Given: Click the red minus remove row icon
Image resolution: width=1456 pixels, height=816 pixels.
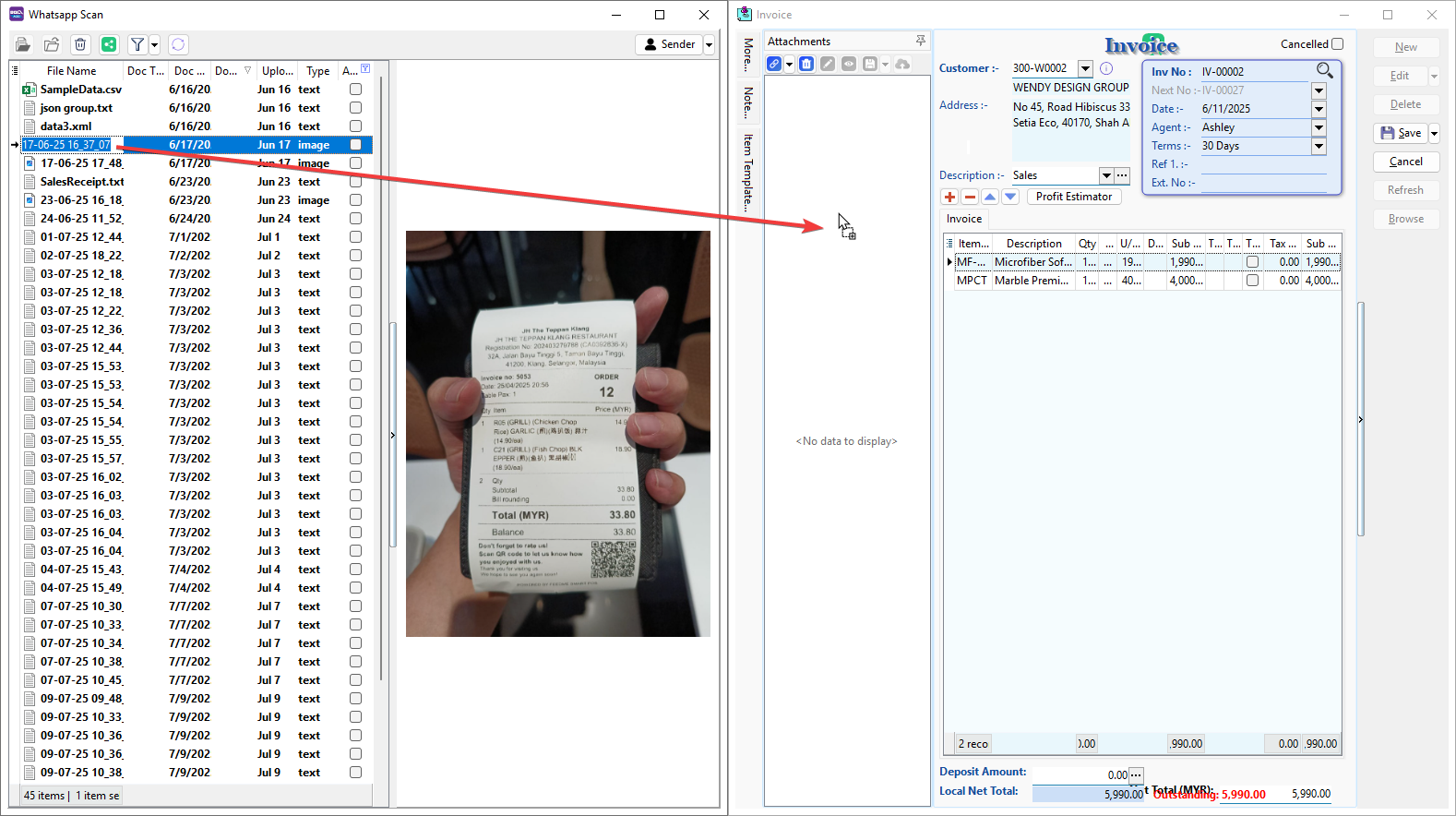Looking at the screenshot, I should coord(970,197).
